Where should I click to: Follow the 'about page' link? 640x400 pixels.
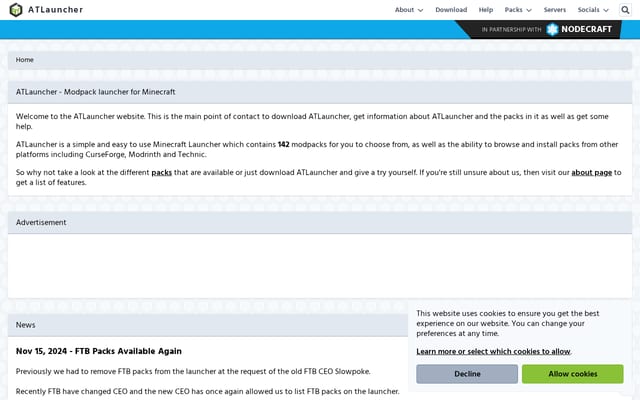tap(591, 173)
